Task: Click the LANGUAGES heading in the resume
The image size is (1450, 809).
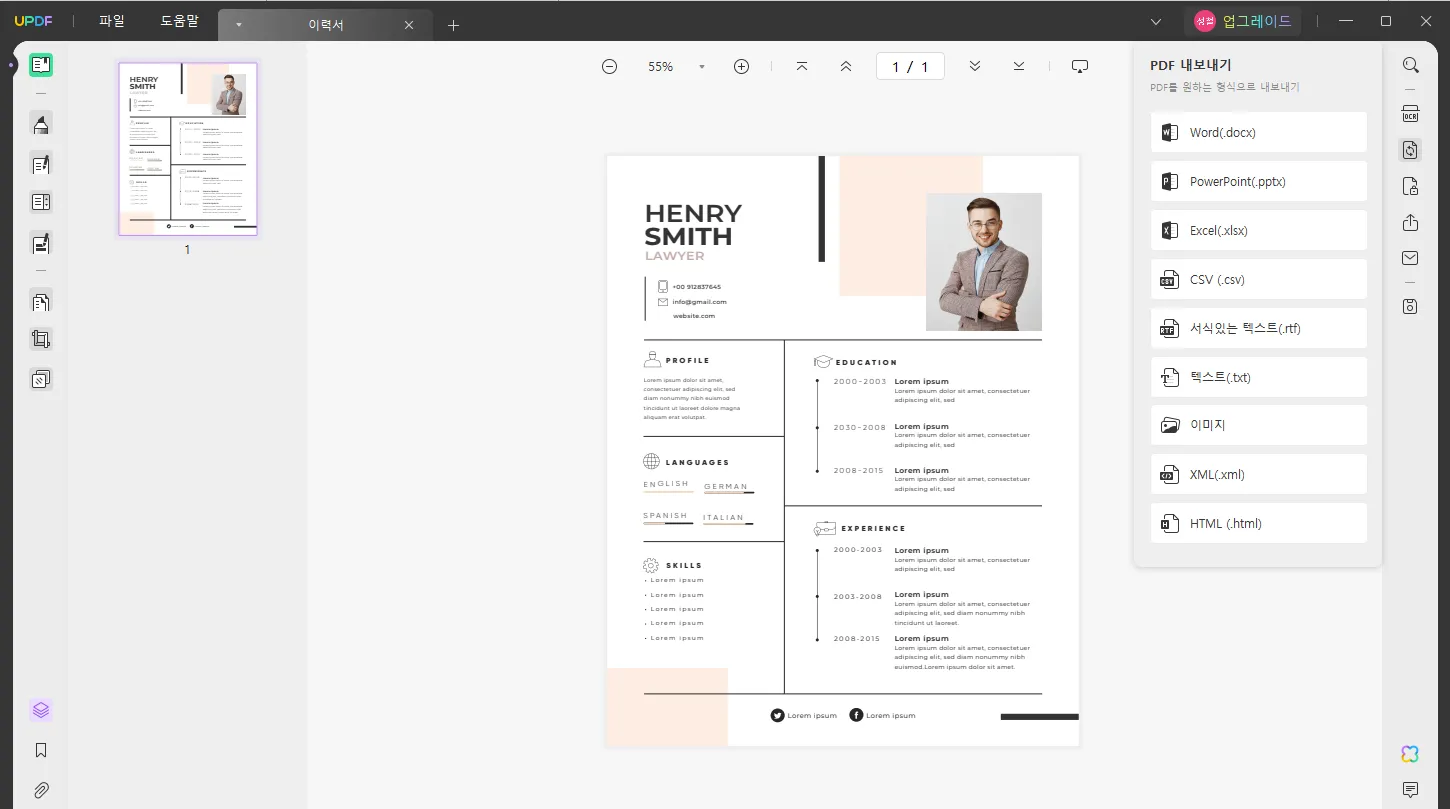Action: (697, 462)
